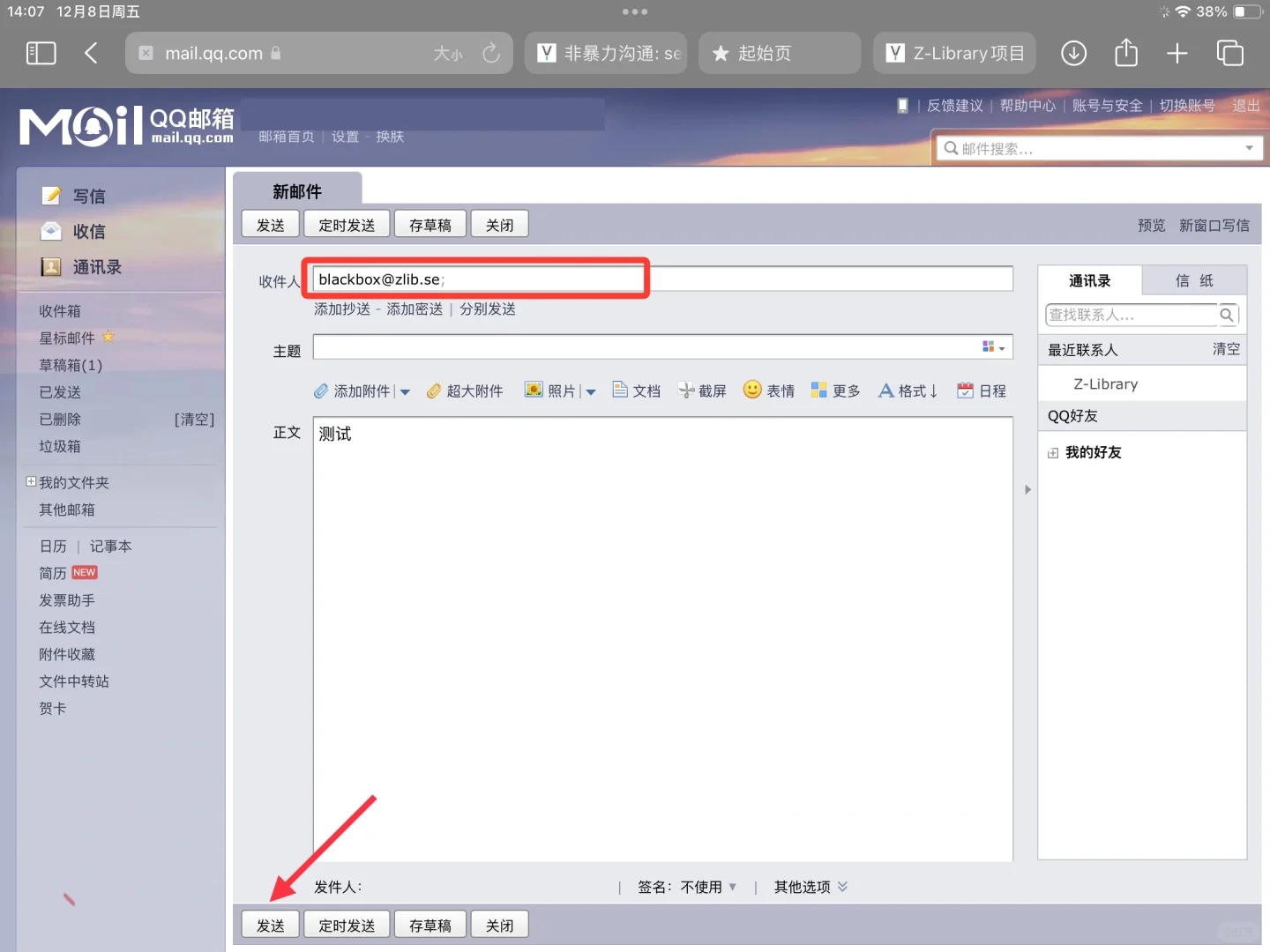The width and height of the screenshot is (1270, 952).
Task: Click the bottom 发送 send button
Action: 271,925
